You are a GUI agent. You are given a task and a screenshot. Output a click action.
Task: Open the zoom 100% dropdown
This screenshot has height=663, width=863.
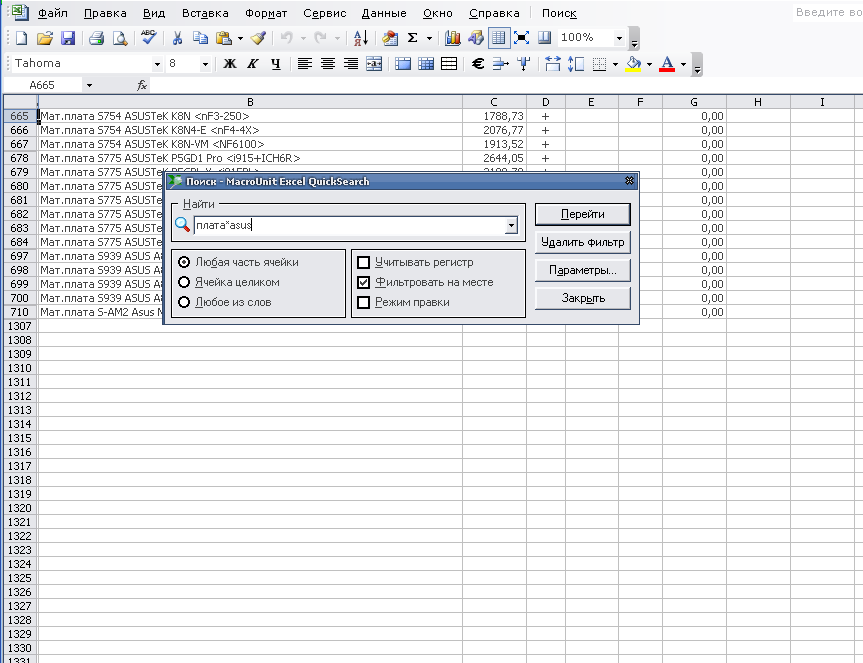pos(619,38)
